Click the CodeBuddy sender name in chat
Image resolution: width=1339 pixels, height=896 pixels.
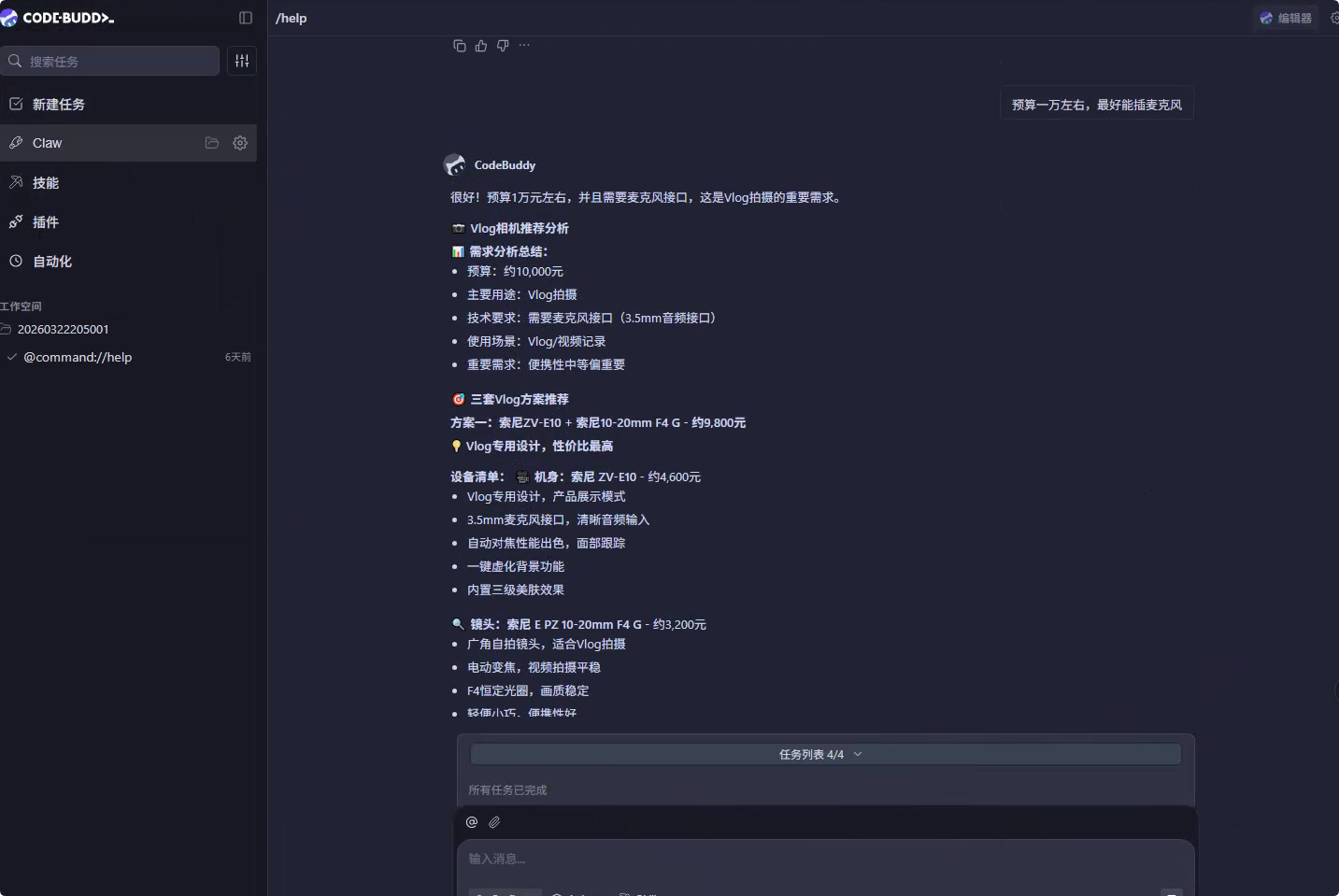point(505,165)
